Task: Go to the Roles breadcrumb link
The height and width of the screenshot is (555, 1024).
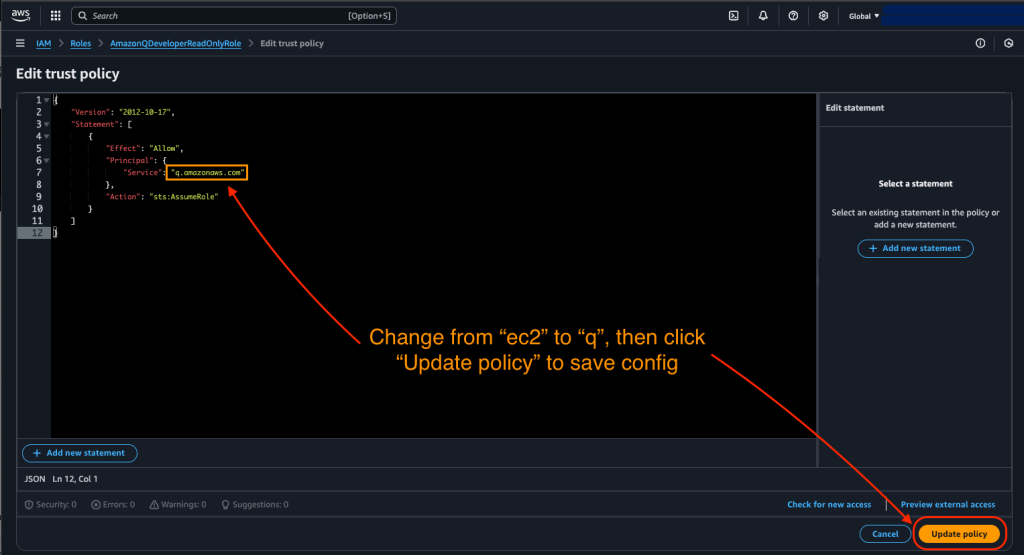Action: pyautogui.click(x=80, y=43)
